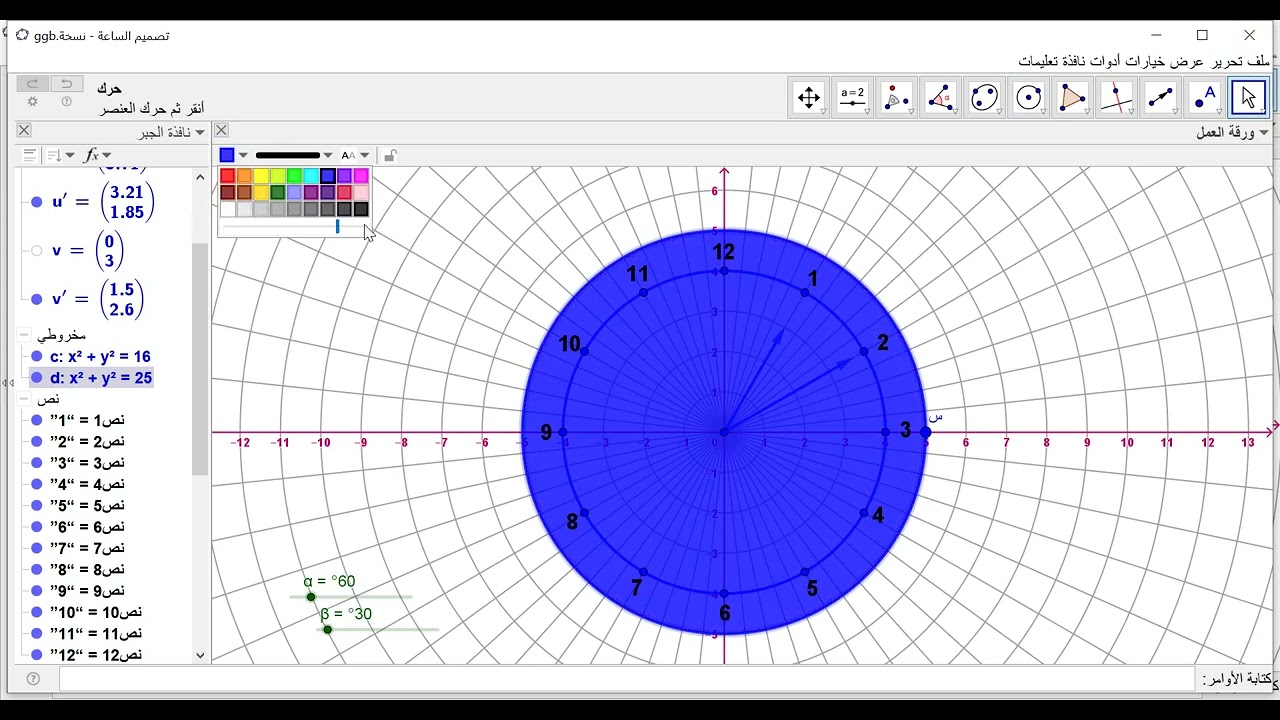Viewport: 1280px width, 720px height.
Task: Pick the yellow swatch in top row
Action: pyautogui.click(x=261, y=176)
